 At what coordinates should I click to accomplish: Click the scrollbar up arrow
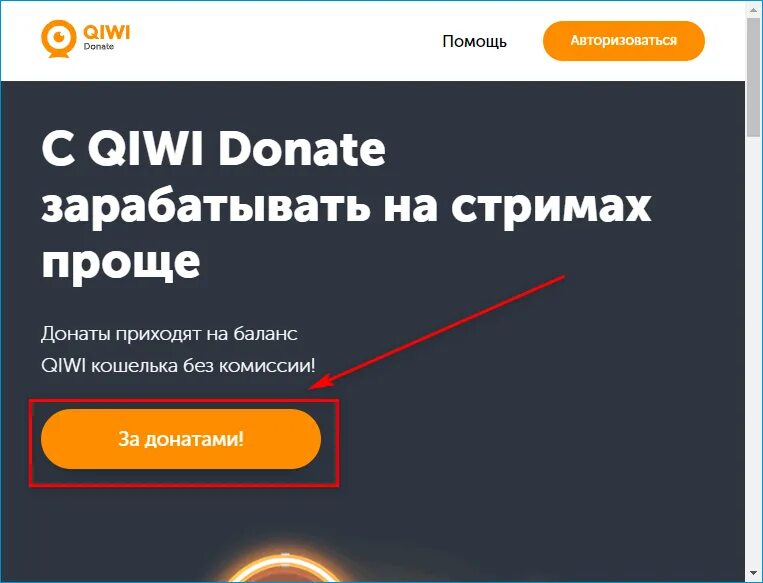pyautogui.click(x=754, y=9)
